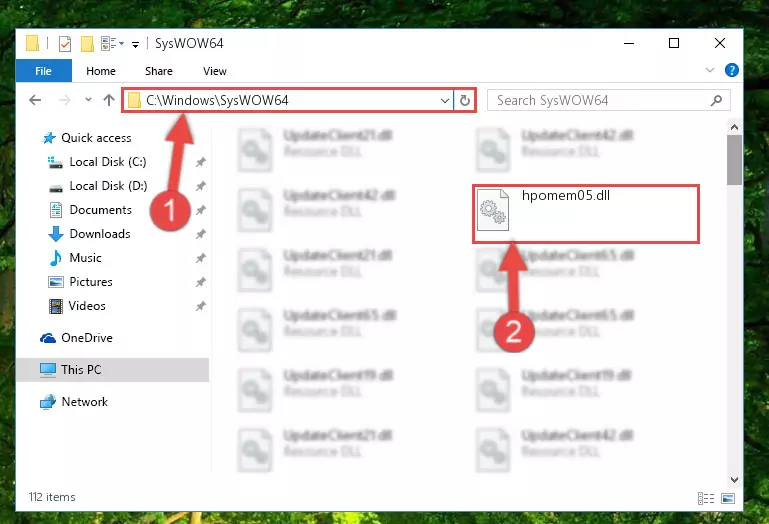Click the scroll down arrow of the file list
Image resolution: width=769 pixels, height=524 pixels.
click(734, 480)
